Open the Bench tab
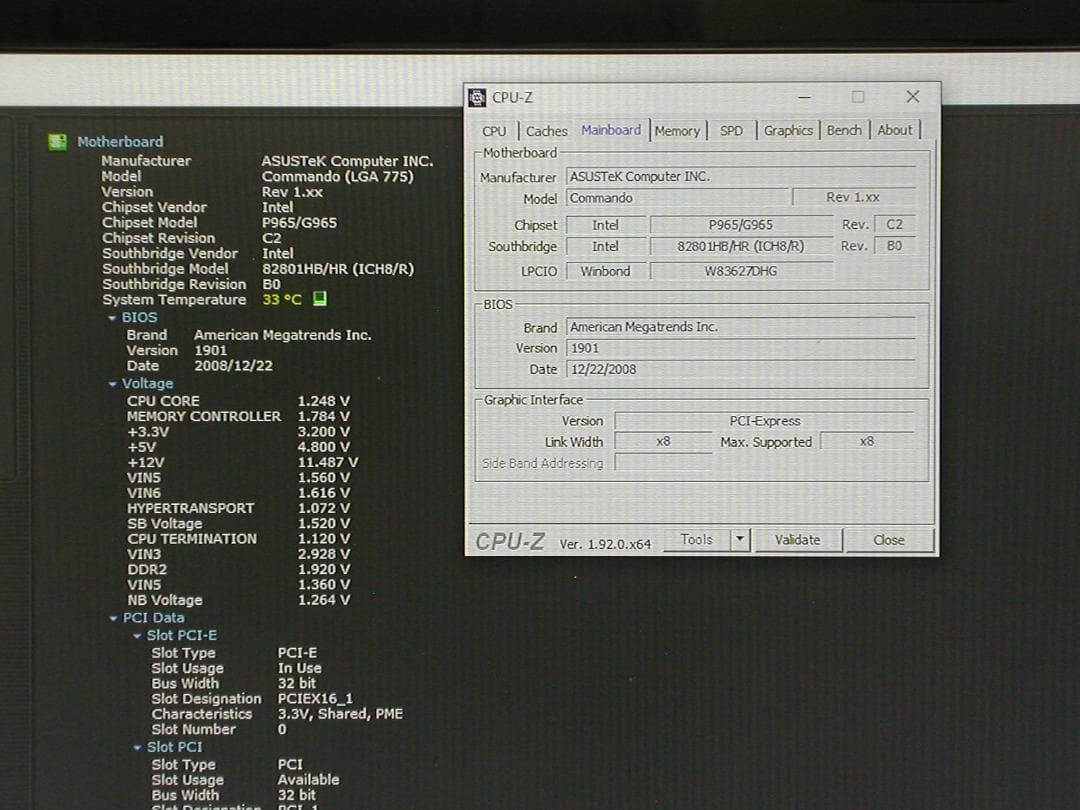This screenshot has width=1080, height=810. coord(844,130)
